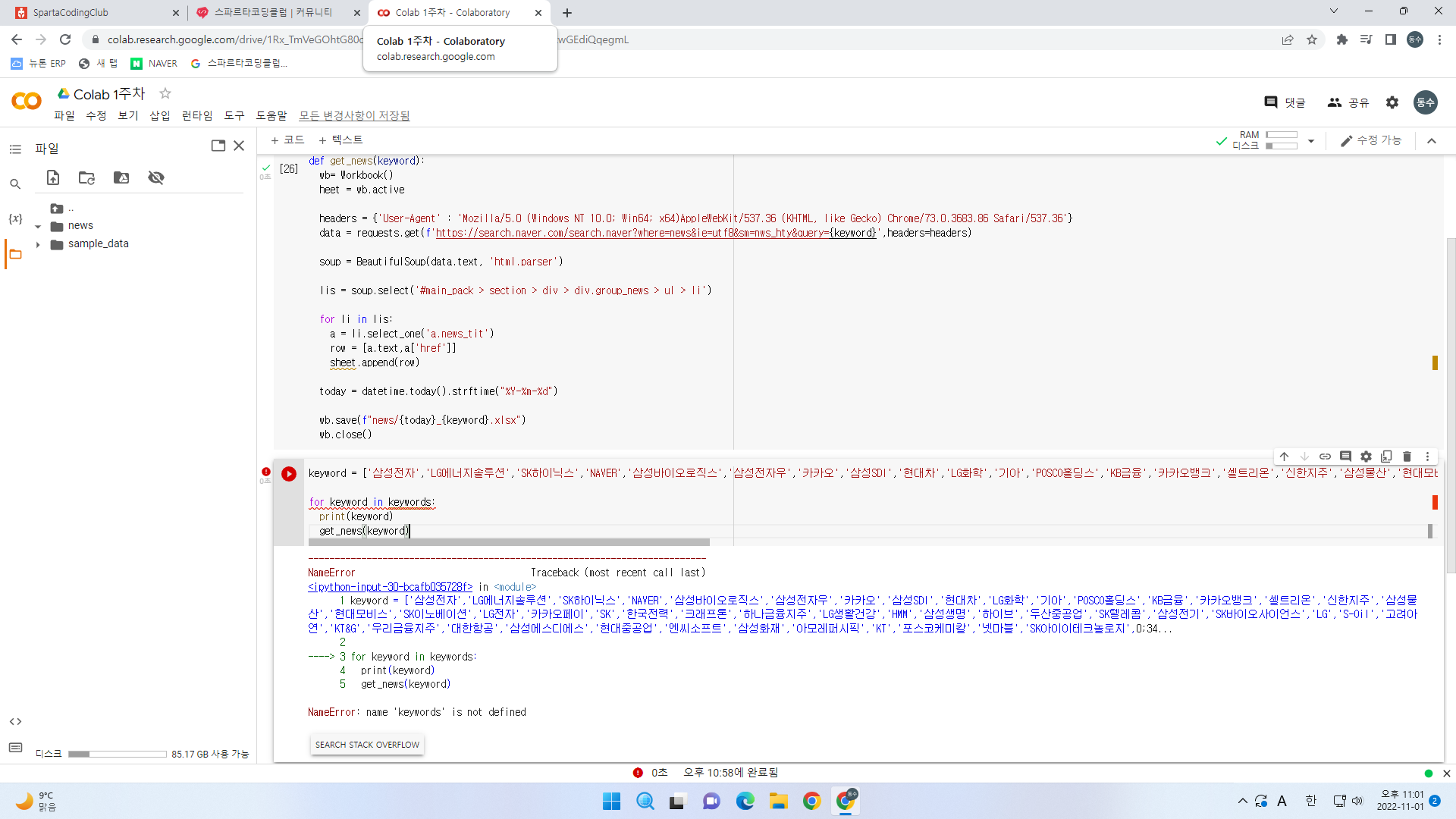This screenshot has height=819, width=1456.
Task: Add a new 코드 cell
Action: click(x=287, y=140)
